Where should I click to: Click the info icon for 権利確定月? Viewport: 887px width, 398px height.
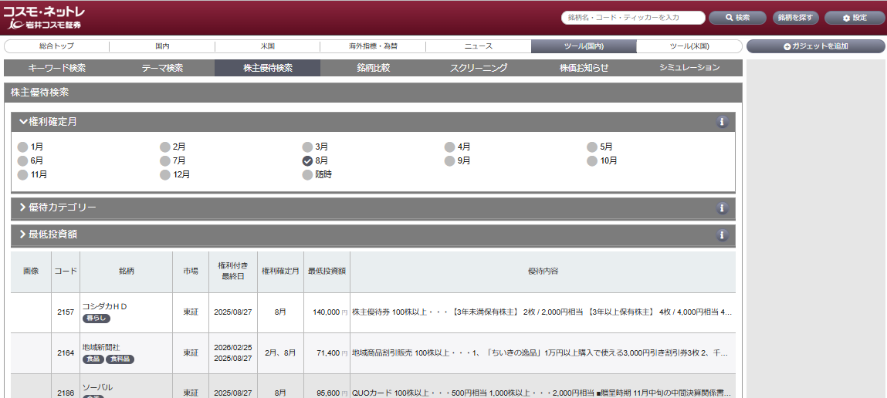coord(721,122)
